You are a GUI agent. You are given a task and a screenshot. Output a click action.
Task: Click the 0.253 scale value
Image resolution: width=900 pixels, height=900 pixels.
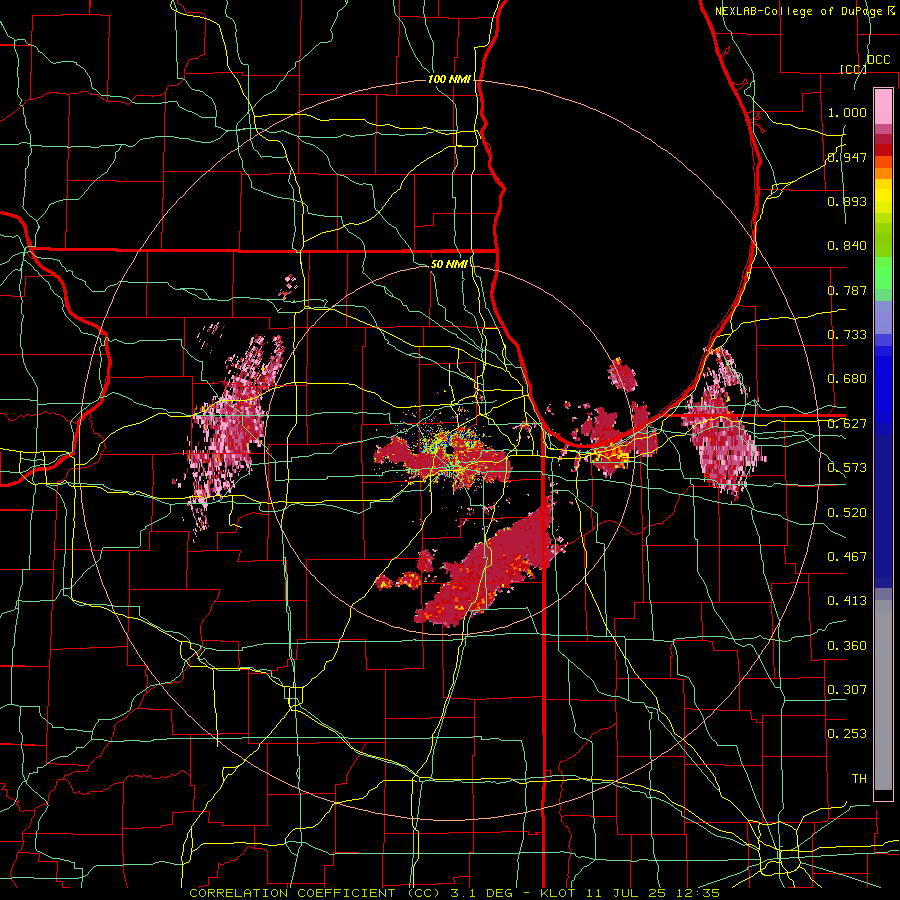pyautogui.click(x=847, y=734)
